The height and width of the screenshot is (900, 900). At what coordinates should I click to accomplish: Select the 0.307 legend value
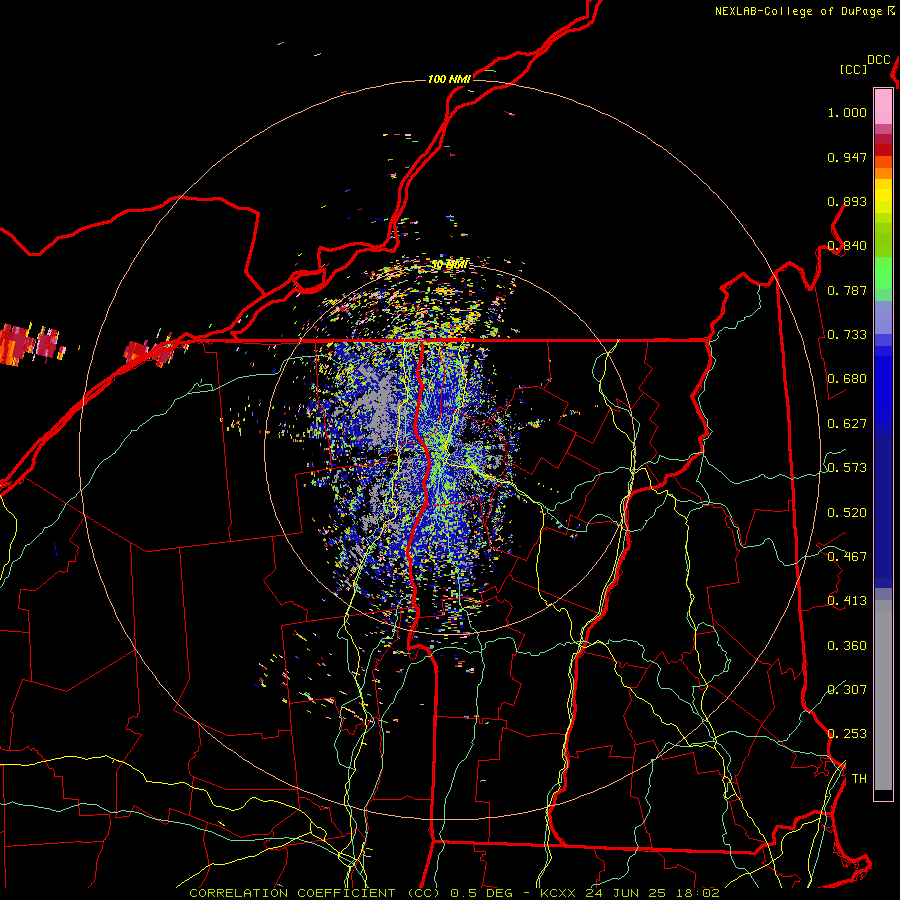tap(847, 689)
